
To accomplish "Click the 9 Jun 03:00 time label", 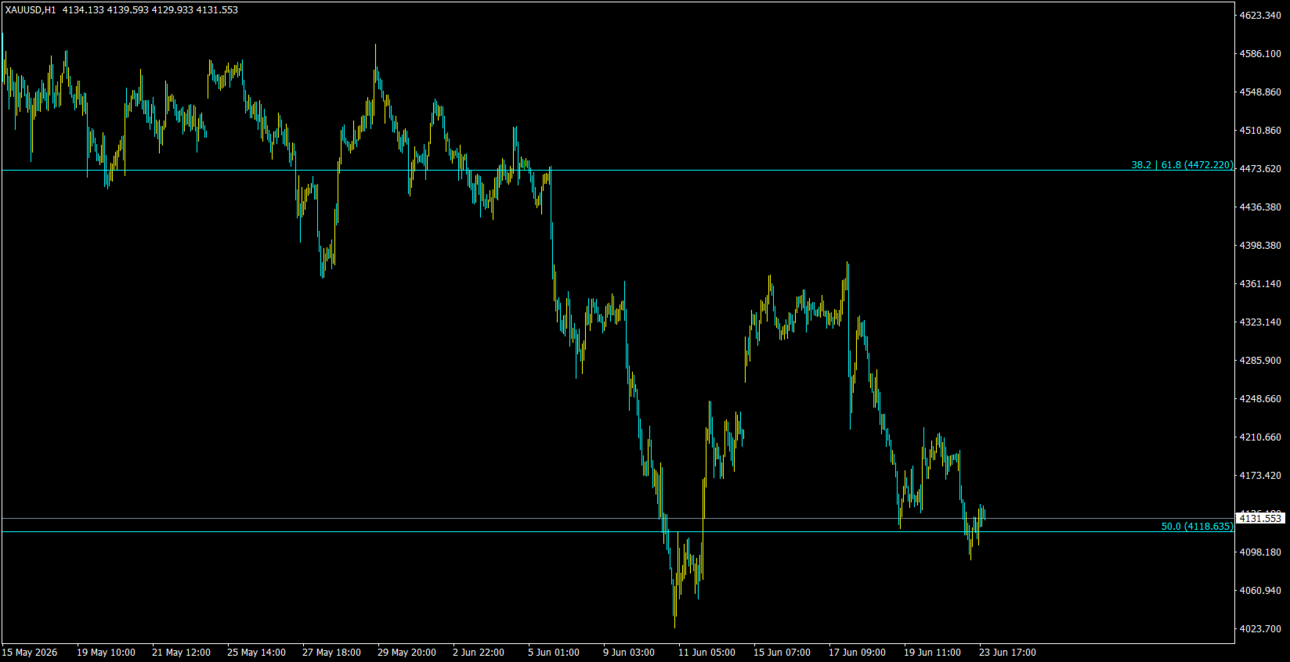I will 629,652.
